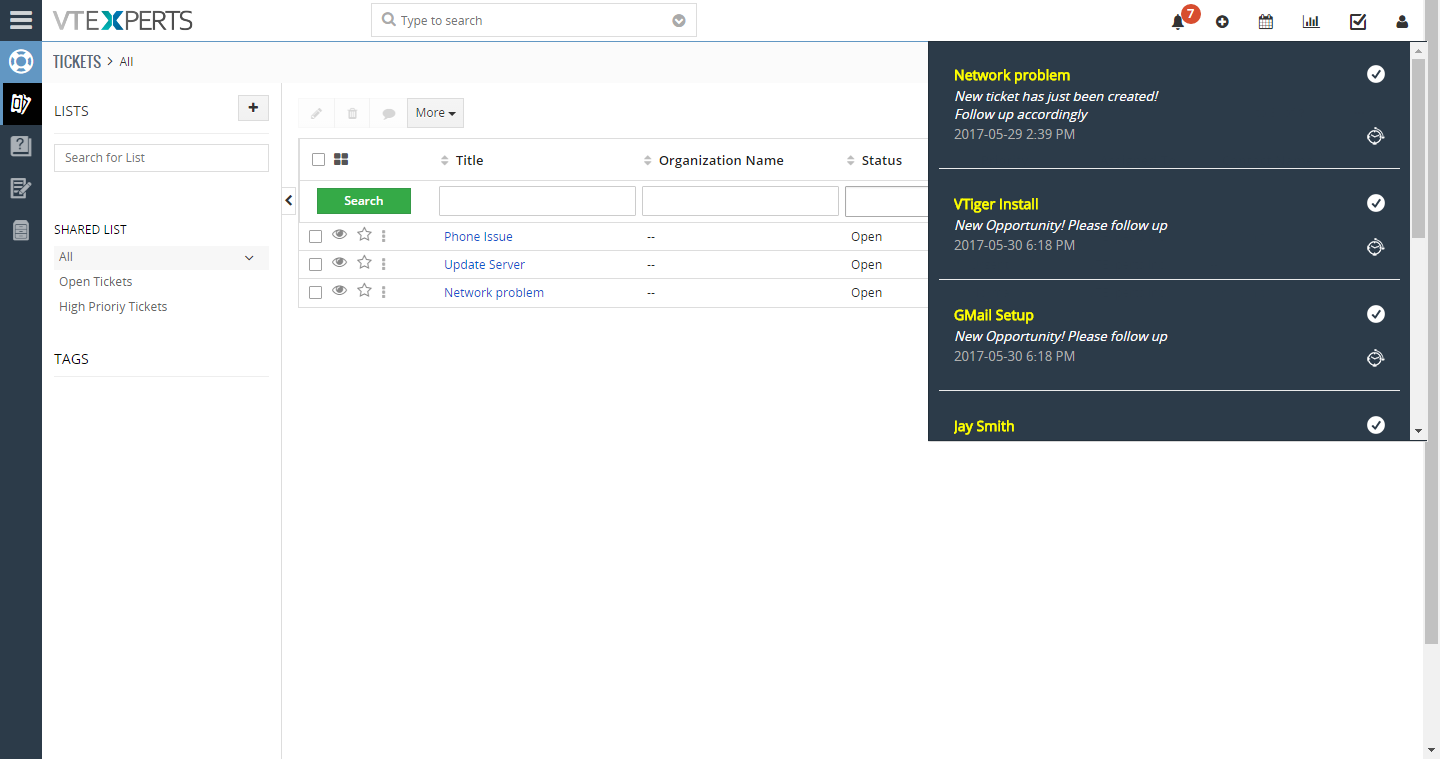Focus the Title column filter field
The height and width of the screenshot is (759, 1440).
pyautogui.click(x=537, y=201)
